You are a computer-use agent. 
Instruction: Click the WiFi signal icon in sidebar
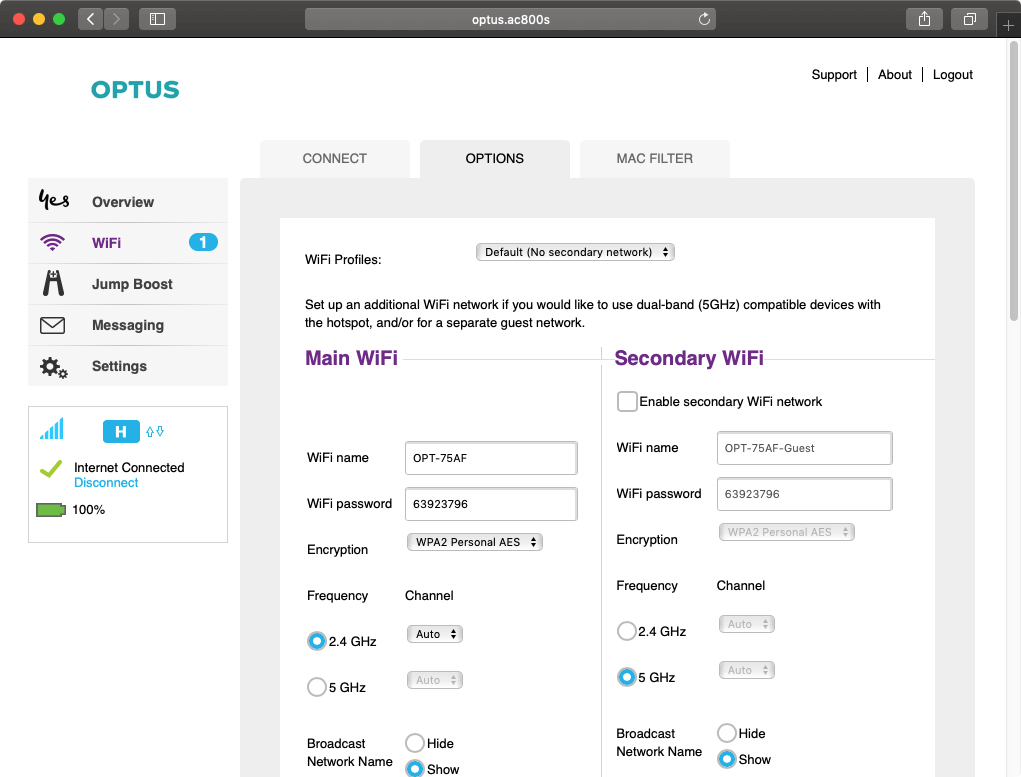click(52, 243)
